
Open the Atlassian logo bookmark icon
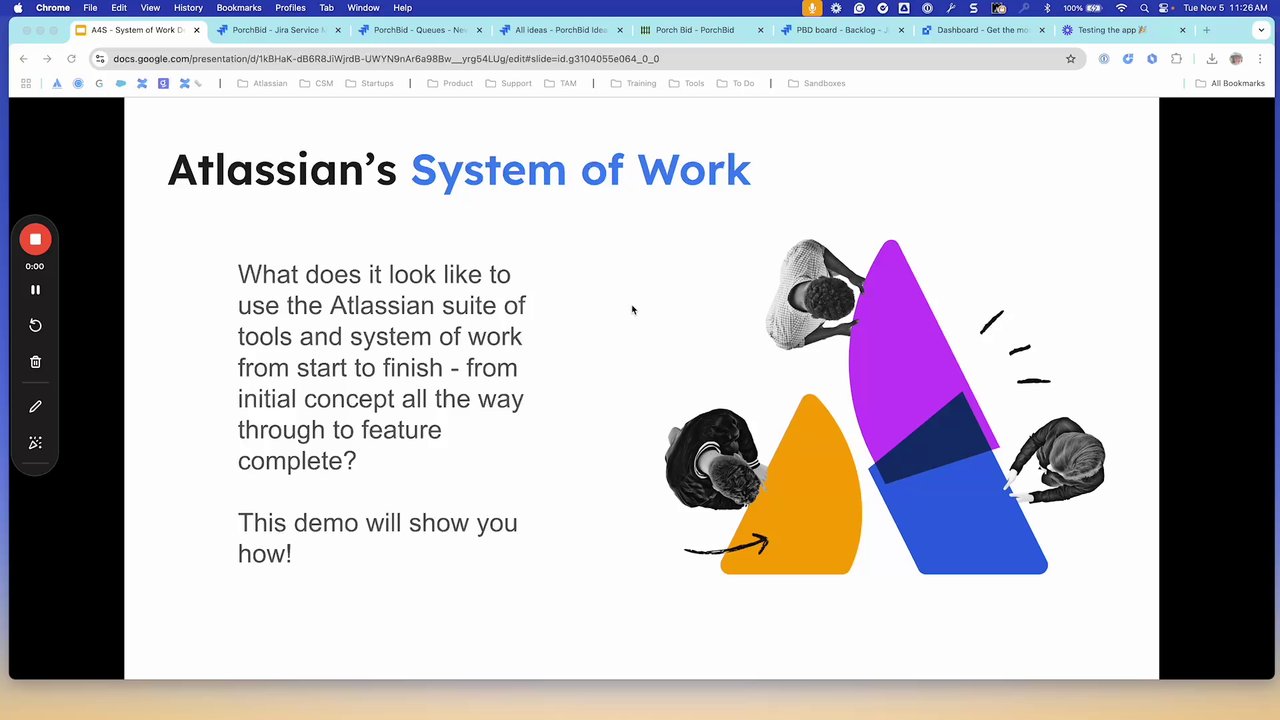click(x=56, y=83)
